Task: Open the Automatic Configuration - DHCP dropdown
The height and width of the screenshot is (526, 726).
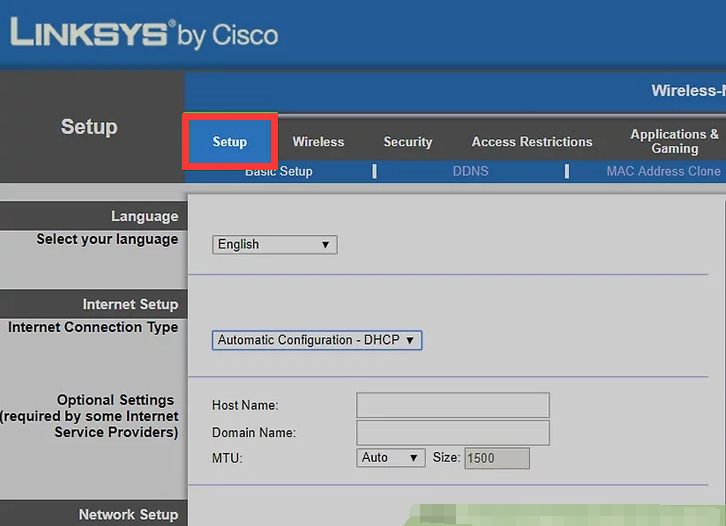Action: 317,340
